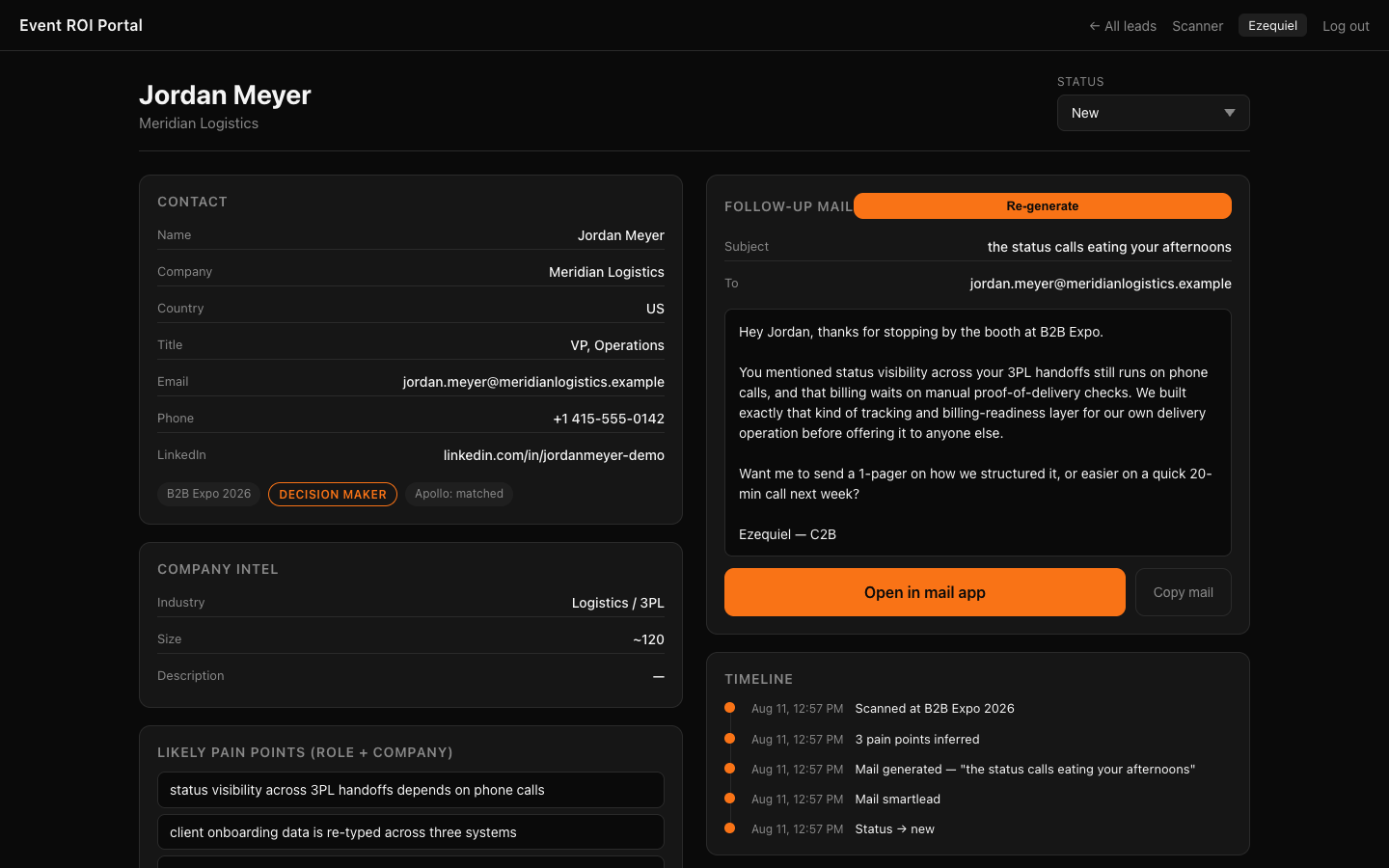Click the email value in Contact card
The height and width of the screenshot is (868, 1389).
533,382
